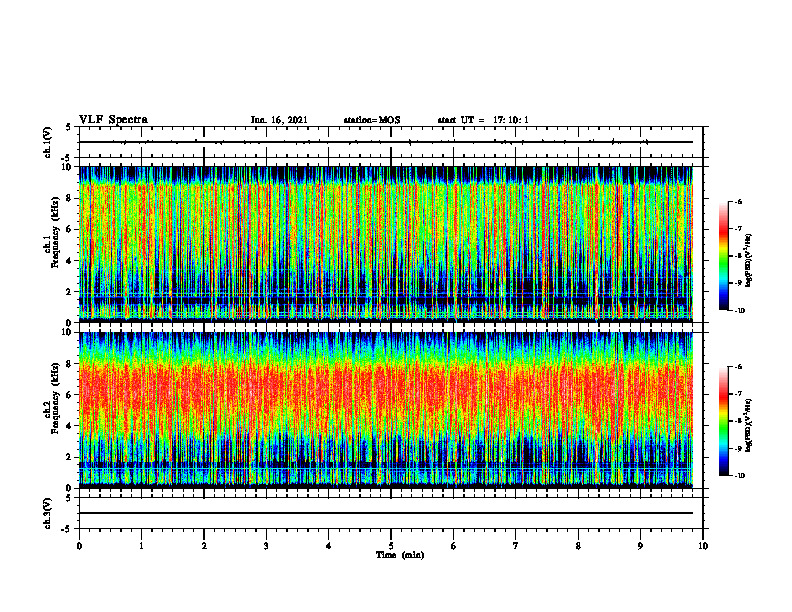The width and height of the screenshot is (792, 612).
Task: Click the ch.2 frequency axis "6" tick label
Action: [70, 395]
